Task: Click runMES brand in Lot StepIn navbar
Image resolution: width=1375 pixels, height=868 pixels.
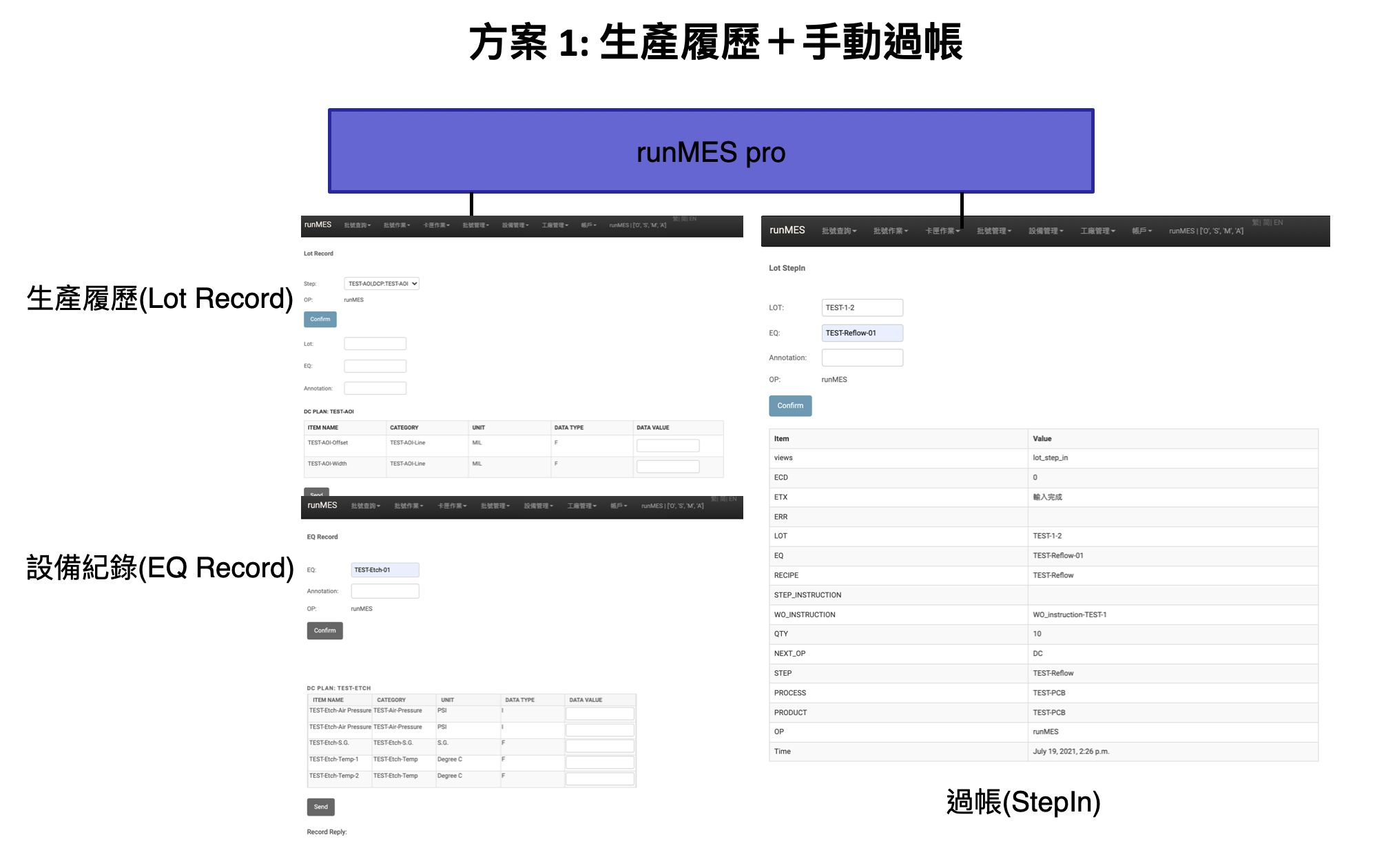Action: click(787, 230)
